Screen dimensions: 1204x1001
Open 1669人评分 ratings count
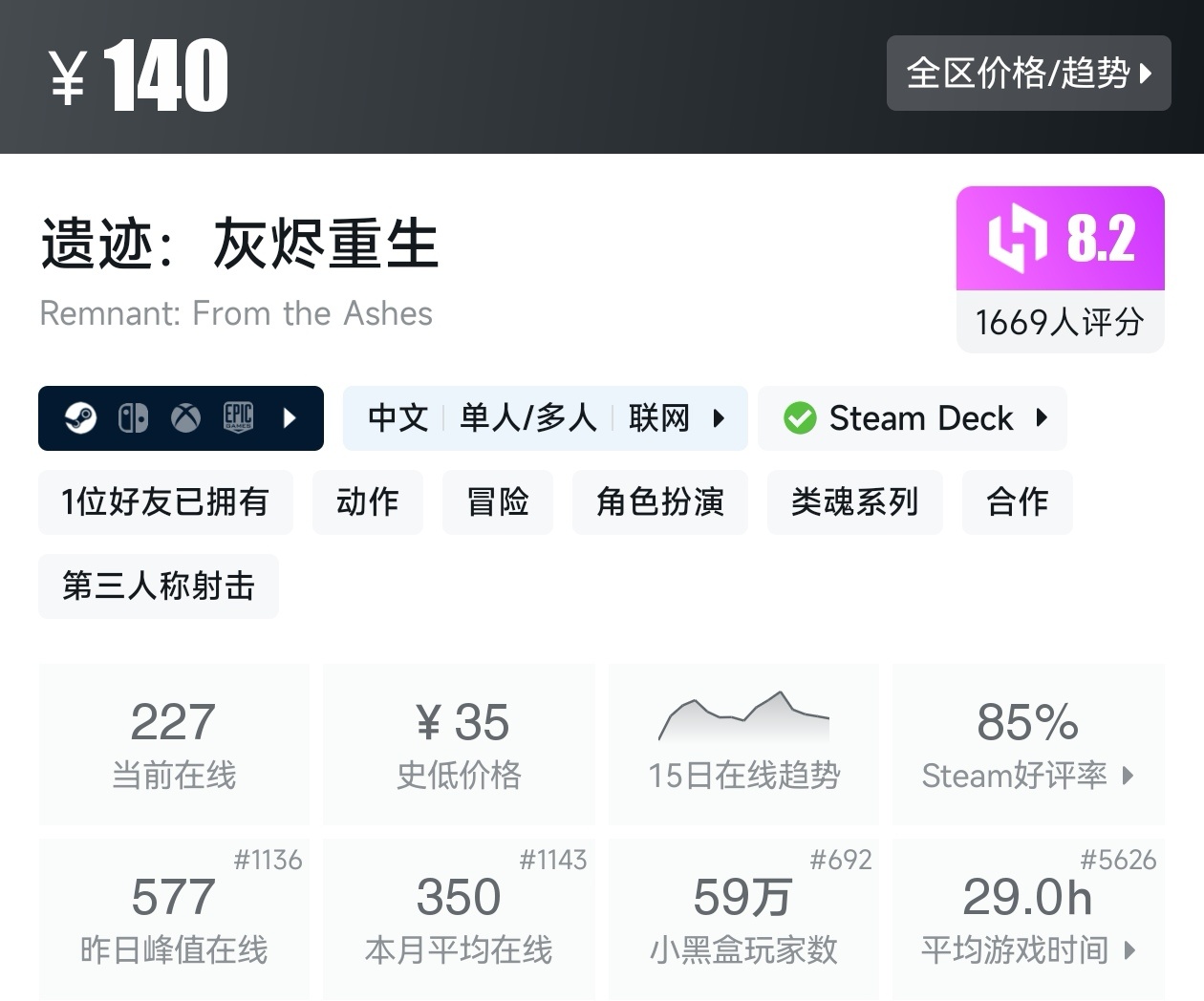(x=1060, y=322)
